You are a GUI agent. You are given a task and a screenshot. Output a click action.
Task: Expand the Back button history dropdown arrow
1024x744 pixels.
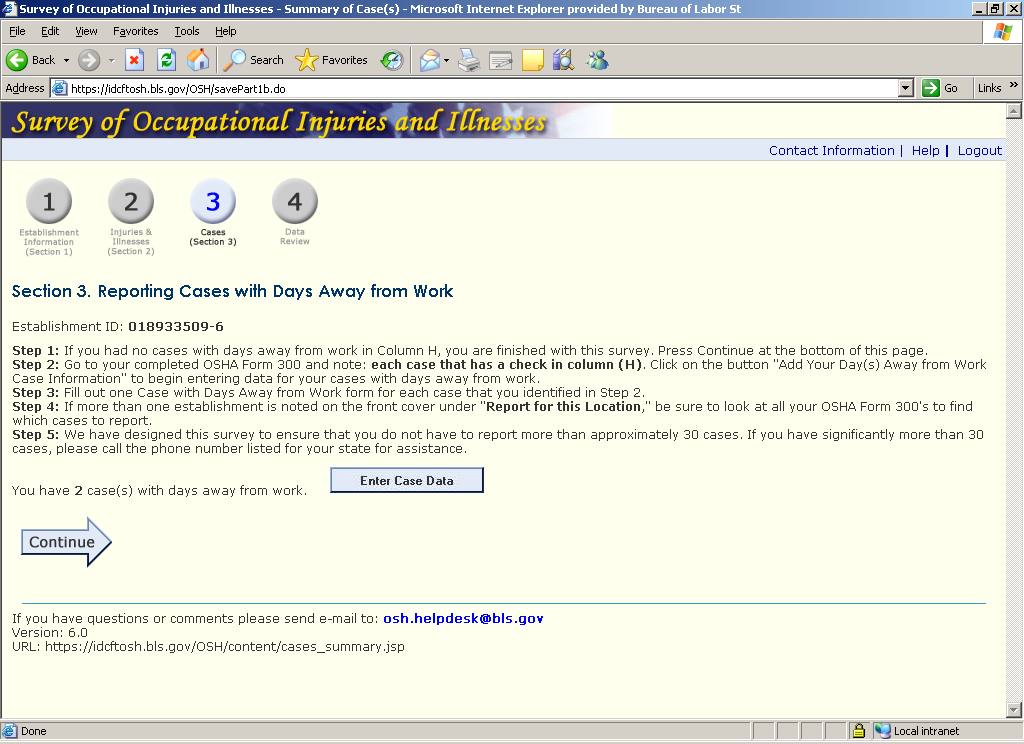pyautogui.click(x=67, y=60)
